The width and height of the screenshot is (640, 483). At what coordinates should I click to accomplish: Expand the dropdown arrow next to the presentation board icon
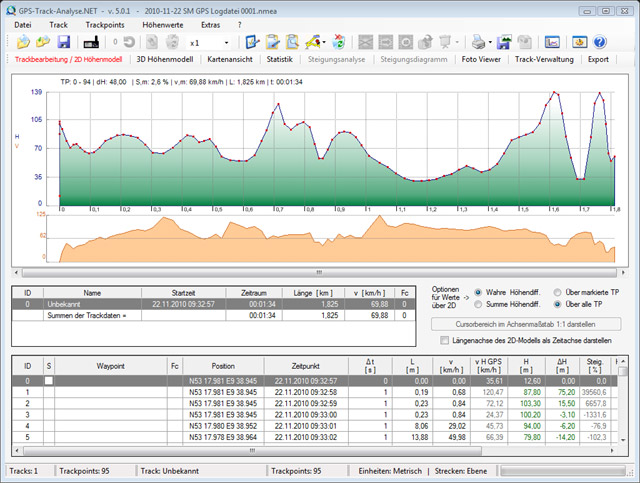coord(457,42)
